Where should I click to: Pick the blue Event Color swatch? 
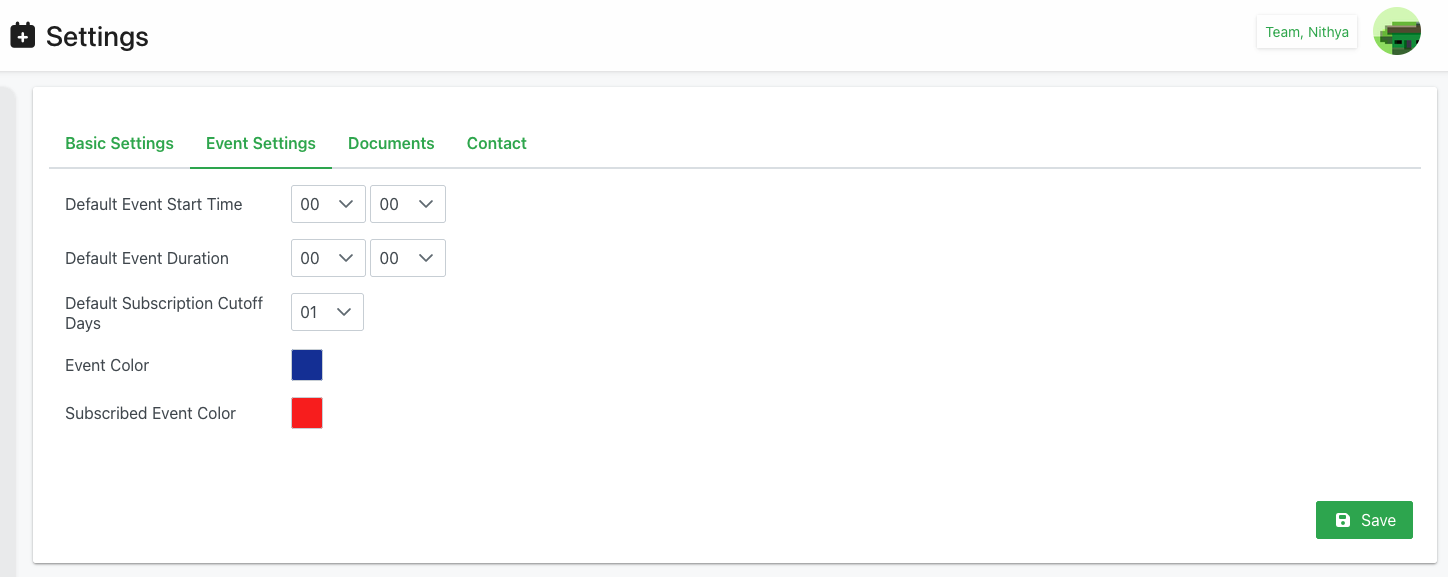(x=307, y=365)
